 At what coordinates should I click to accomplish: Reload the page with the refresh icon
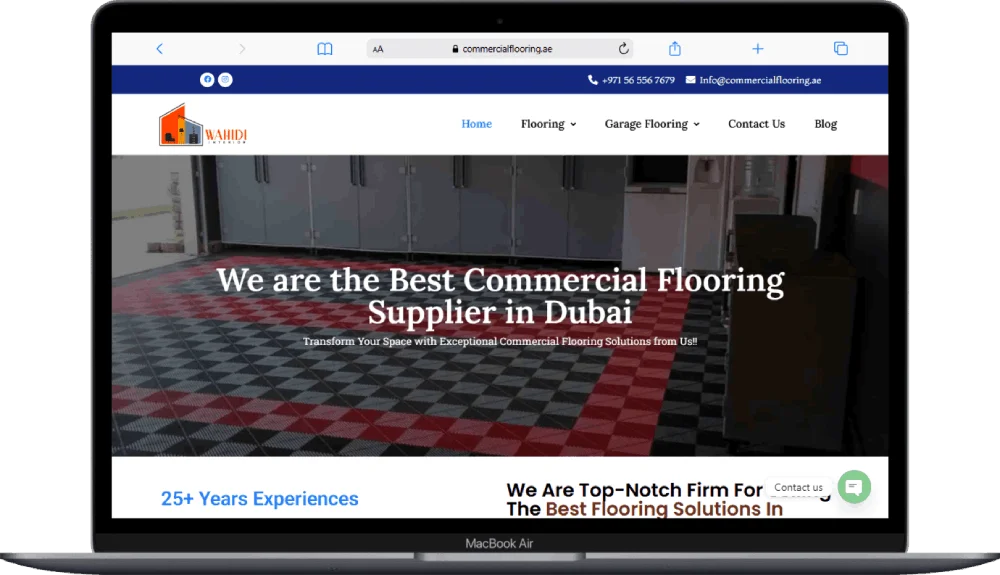pyautogui.click(x=624, y=49)
